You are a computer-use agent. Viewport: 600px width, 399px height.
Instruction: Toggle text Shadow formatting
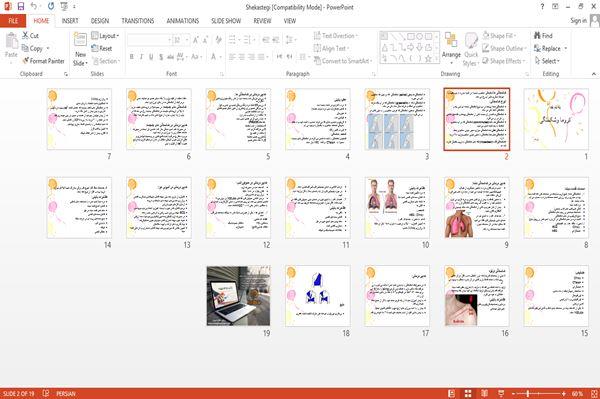161,57
